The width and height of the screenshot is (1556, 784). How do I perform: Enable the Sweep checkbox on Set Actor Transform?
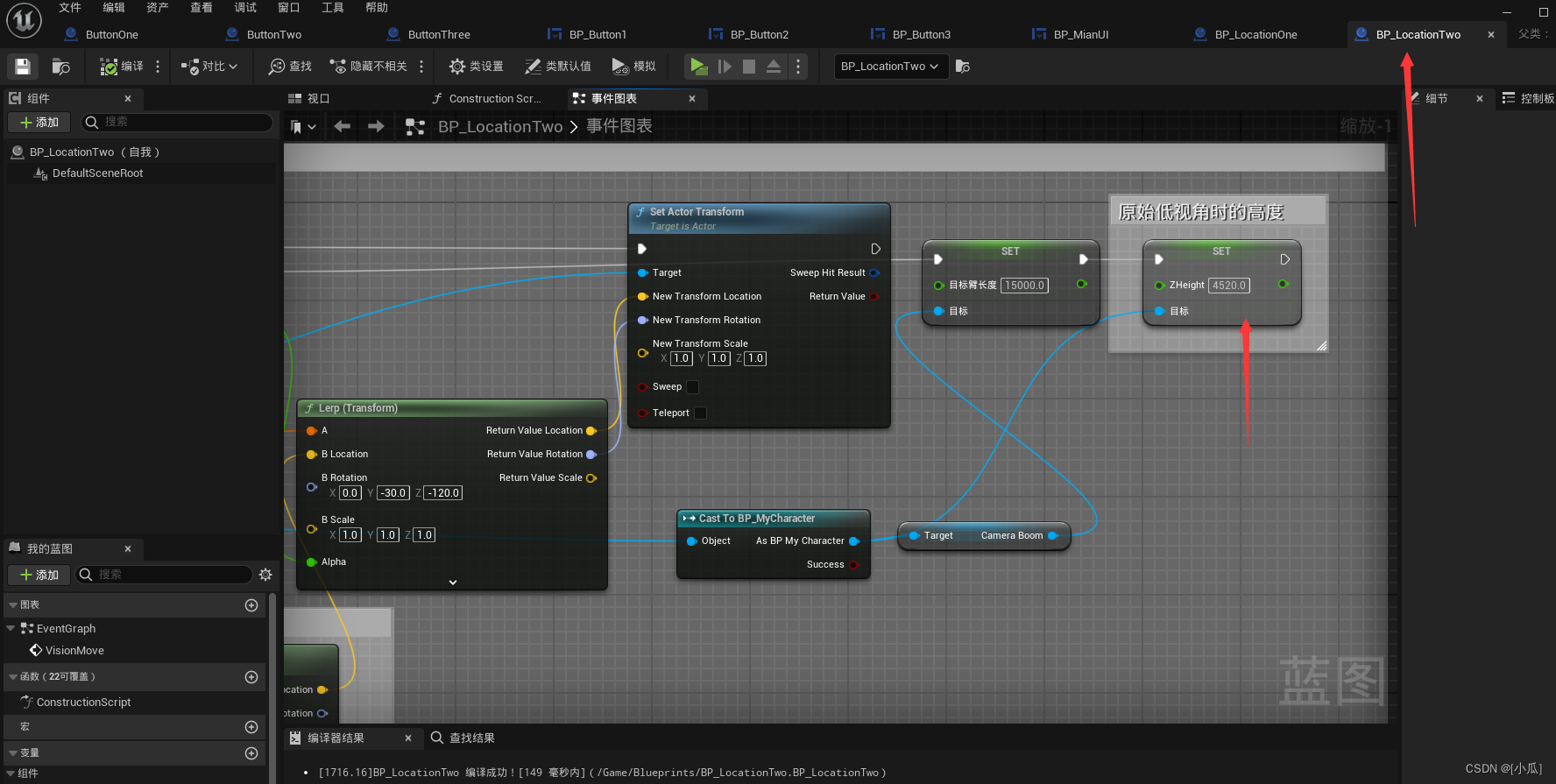(x=692, y=387)
